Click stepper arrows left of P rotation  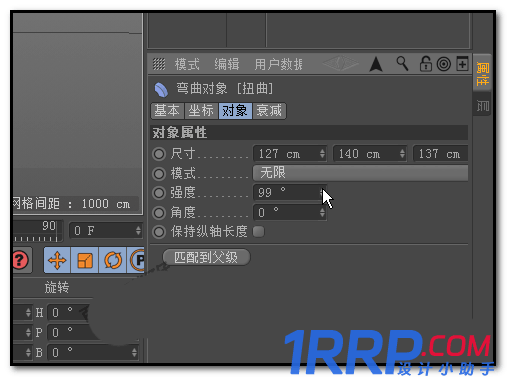tap(28, 332)
